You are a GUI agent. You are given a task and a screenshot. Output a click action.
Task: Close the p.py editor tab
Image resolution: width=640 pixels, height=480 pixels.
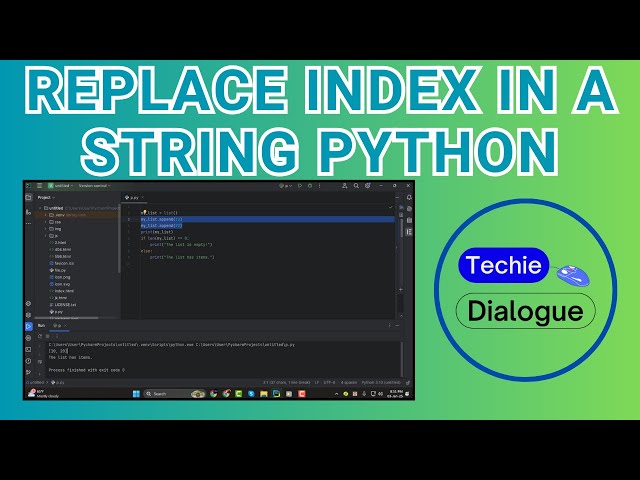(x=143, y=198)
